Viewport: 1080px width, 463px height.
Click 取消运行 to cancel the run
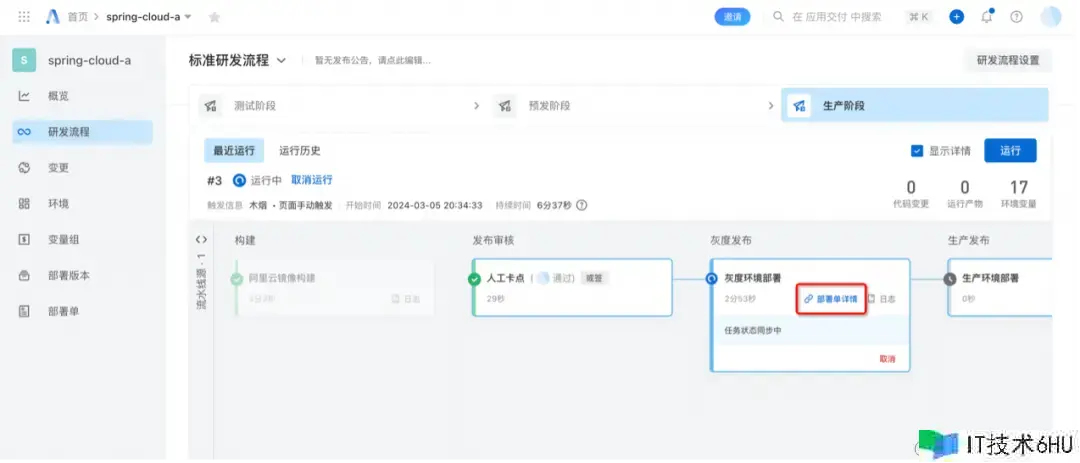click(311, 180)
